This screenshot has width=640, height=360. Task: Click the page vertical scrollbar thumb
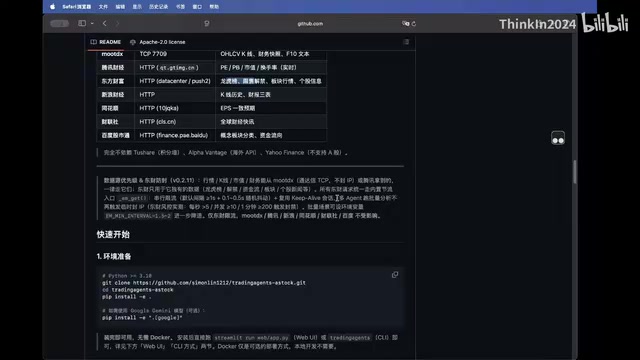pos(575,172)
